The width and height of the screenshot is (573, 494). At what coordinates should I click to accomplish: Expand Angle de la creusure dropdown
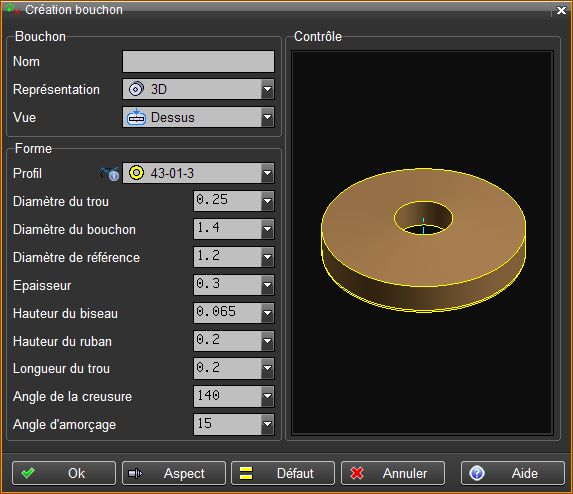point(268,396)
